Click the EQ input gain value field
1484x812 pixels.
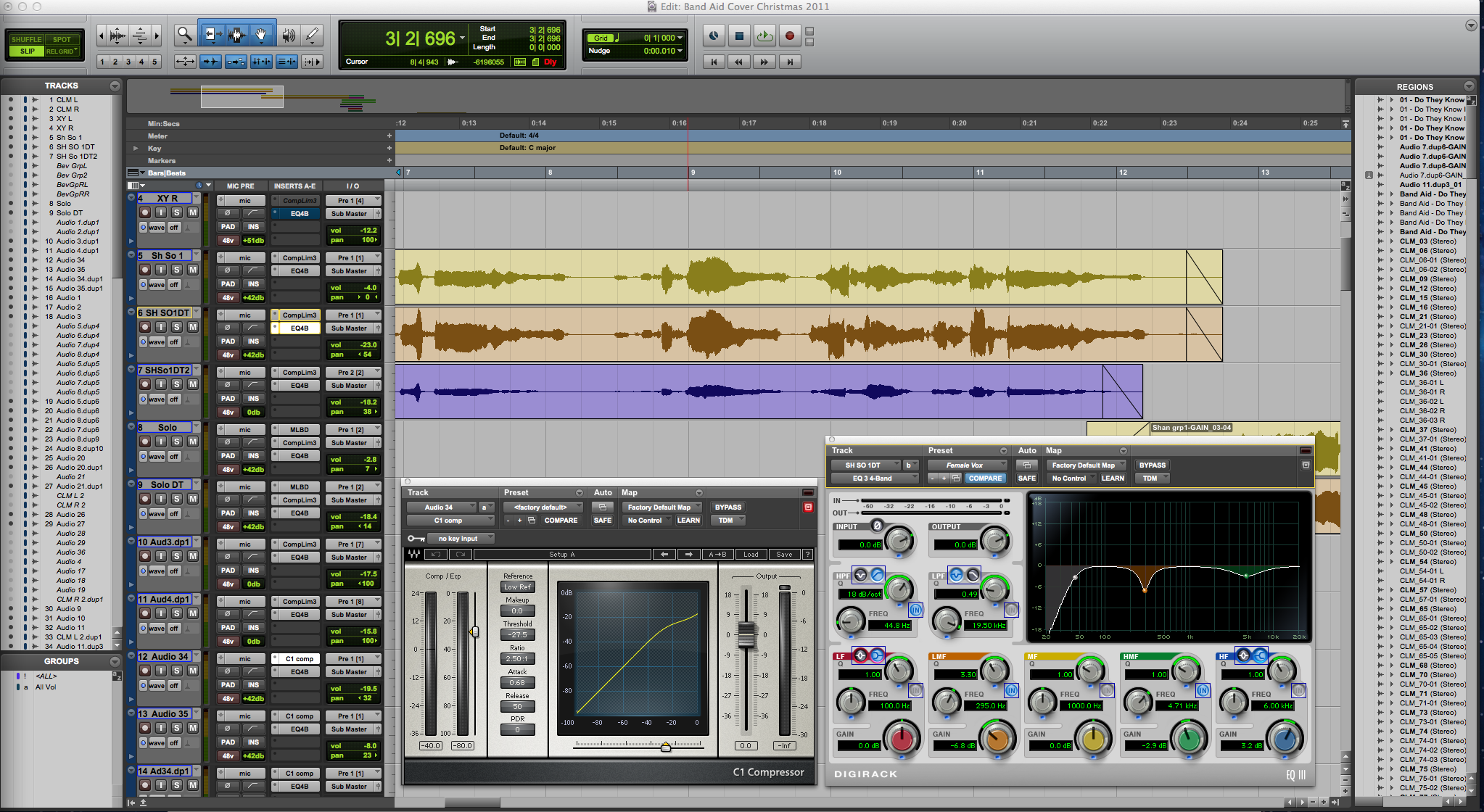(860, 545)
